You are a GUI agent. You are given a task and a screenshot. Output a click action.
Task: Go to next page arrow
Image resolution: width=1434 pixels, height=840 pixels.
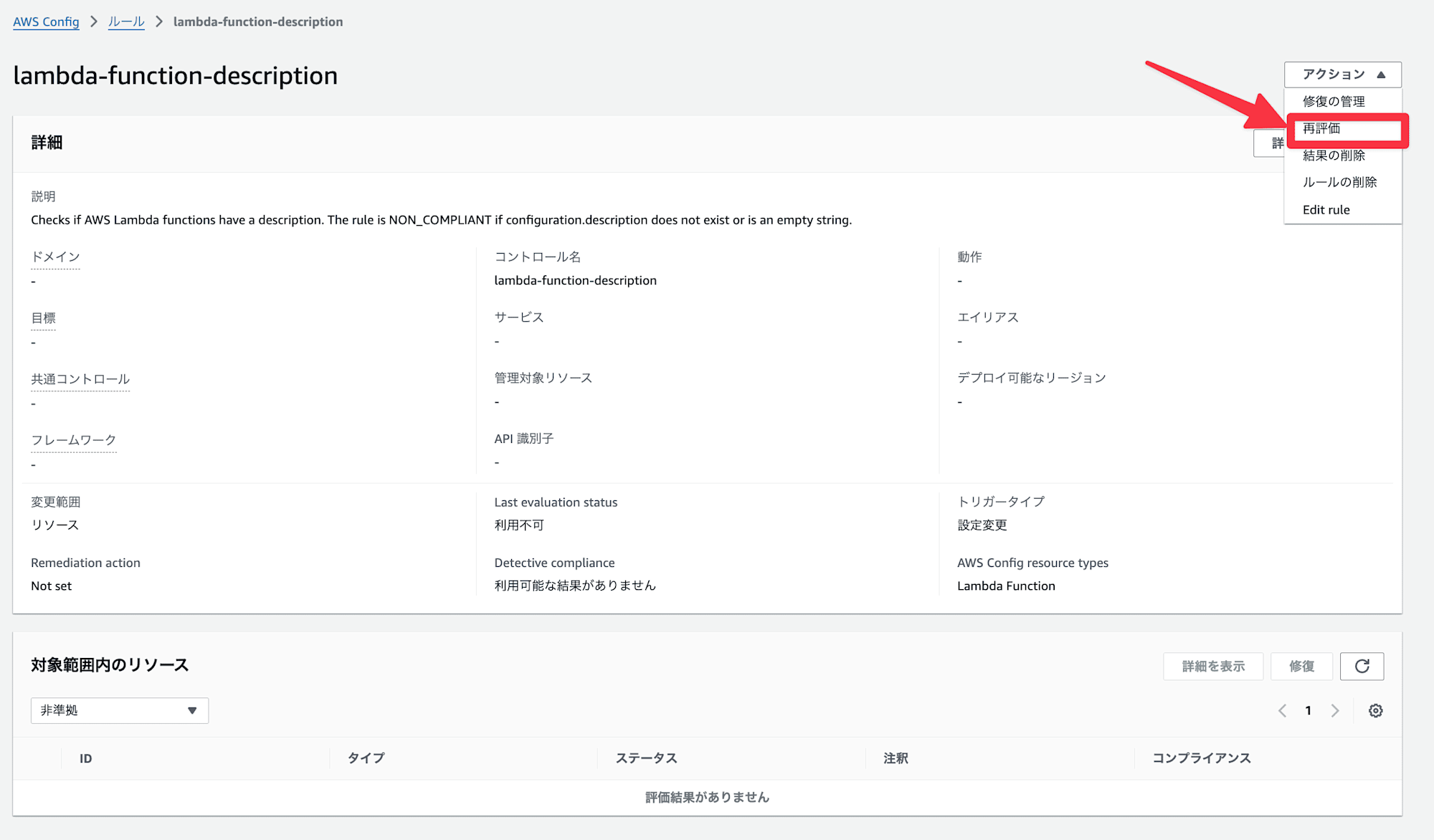click(1335, 711)
